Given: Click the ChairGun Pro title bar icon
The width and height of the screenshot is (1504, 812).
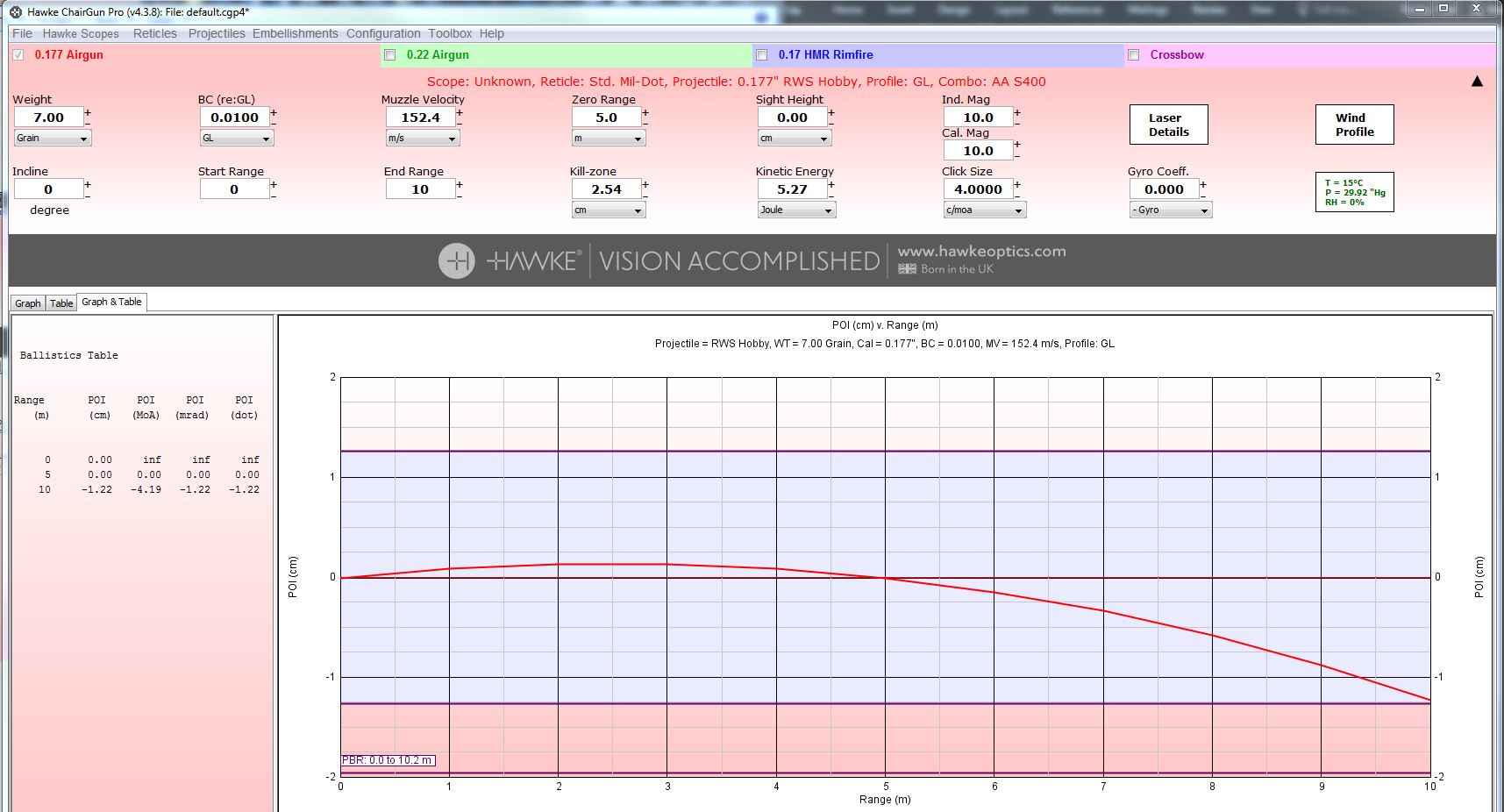Looking at the screenshot, I should tap(16, 11).
